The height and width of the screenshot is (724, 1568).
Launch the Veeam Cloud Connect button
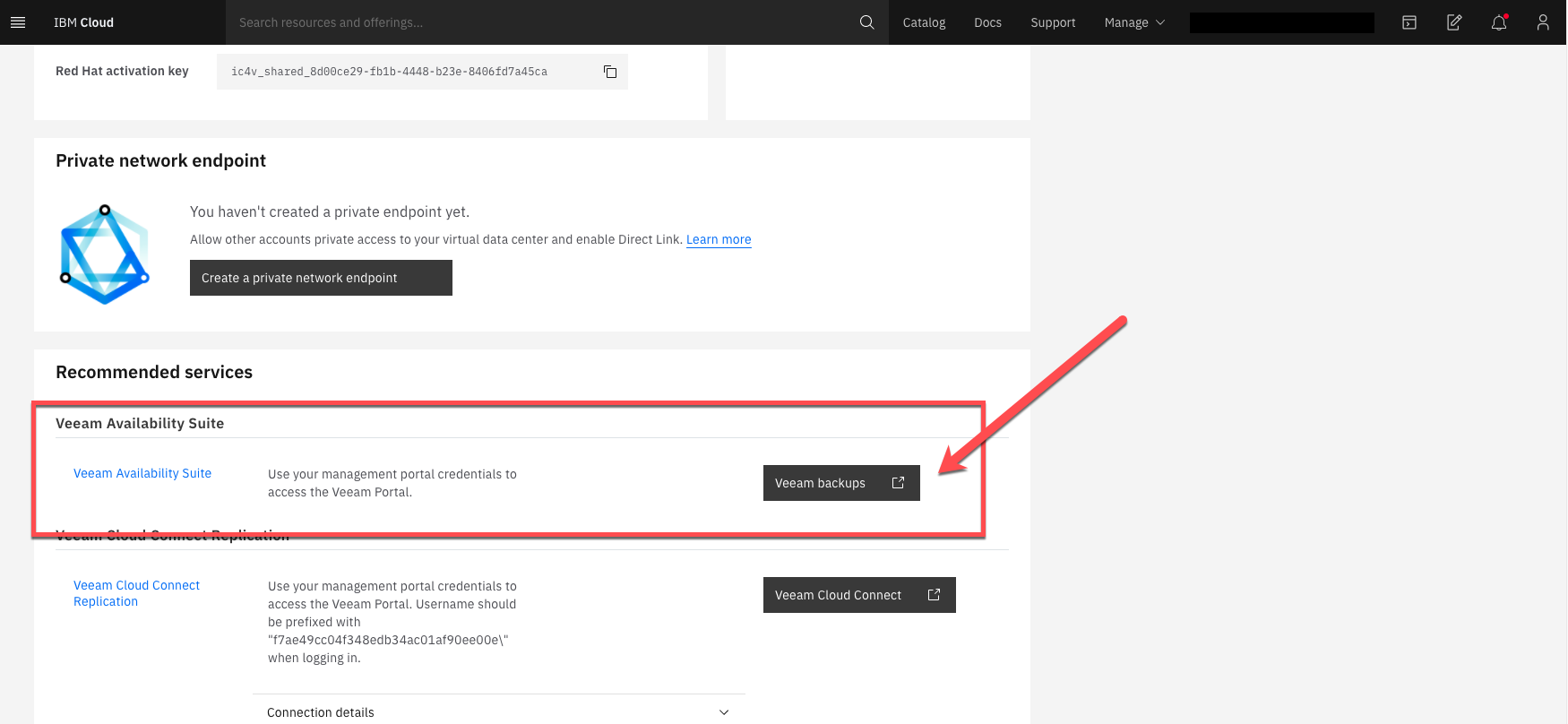[x=858, y=595]
